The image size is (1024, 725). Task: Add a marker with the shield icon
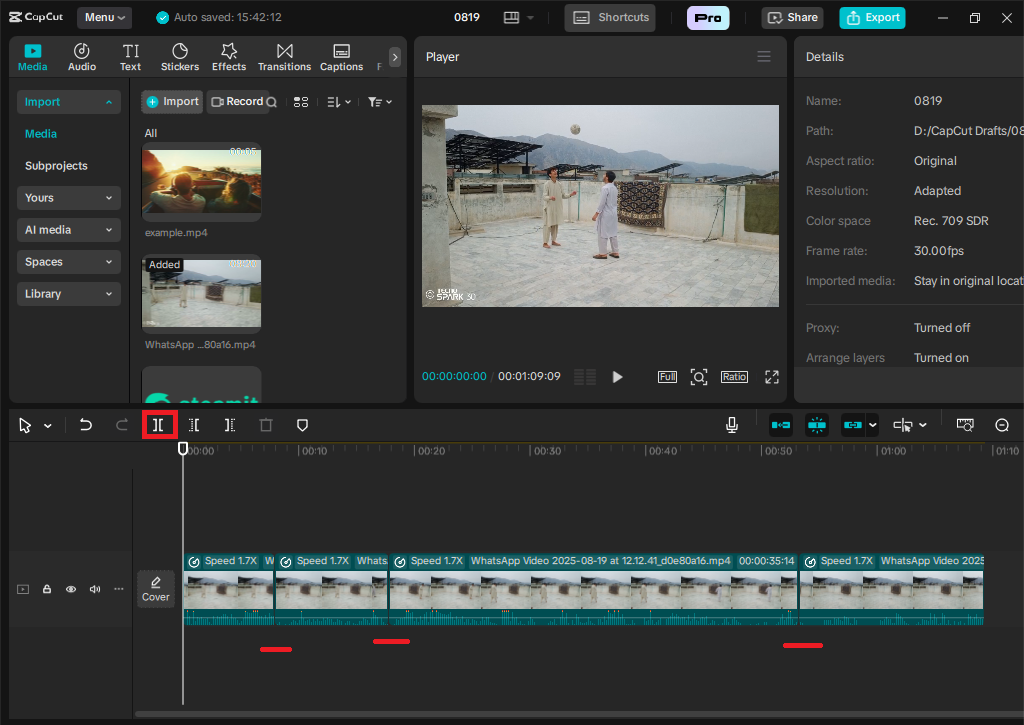coord(302,425)
